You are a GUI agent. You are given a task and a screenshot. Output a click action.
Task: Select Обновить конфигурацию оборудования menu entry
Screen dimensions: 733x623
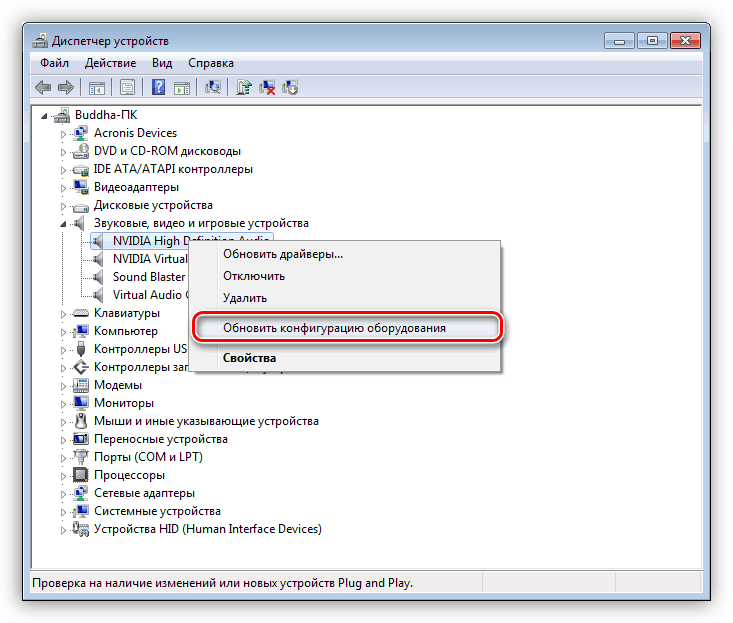[x=345, y=328]
